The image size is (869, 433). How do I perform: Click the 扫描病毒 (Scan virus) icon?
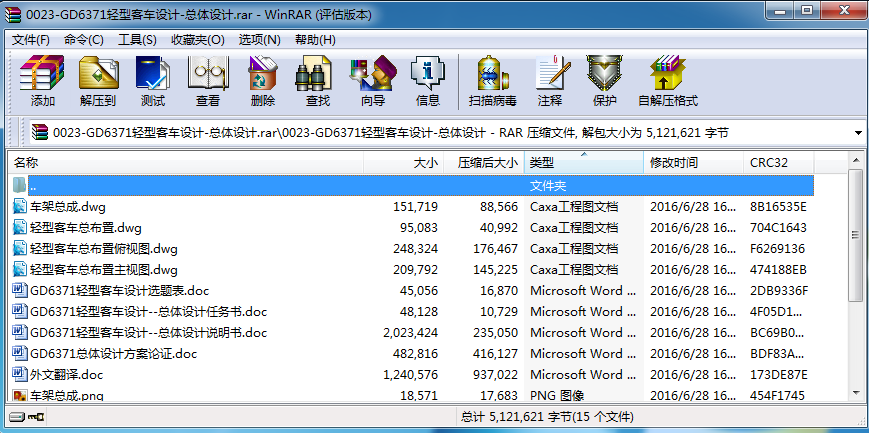pyautogui.click(x=493, y=73)
